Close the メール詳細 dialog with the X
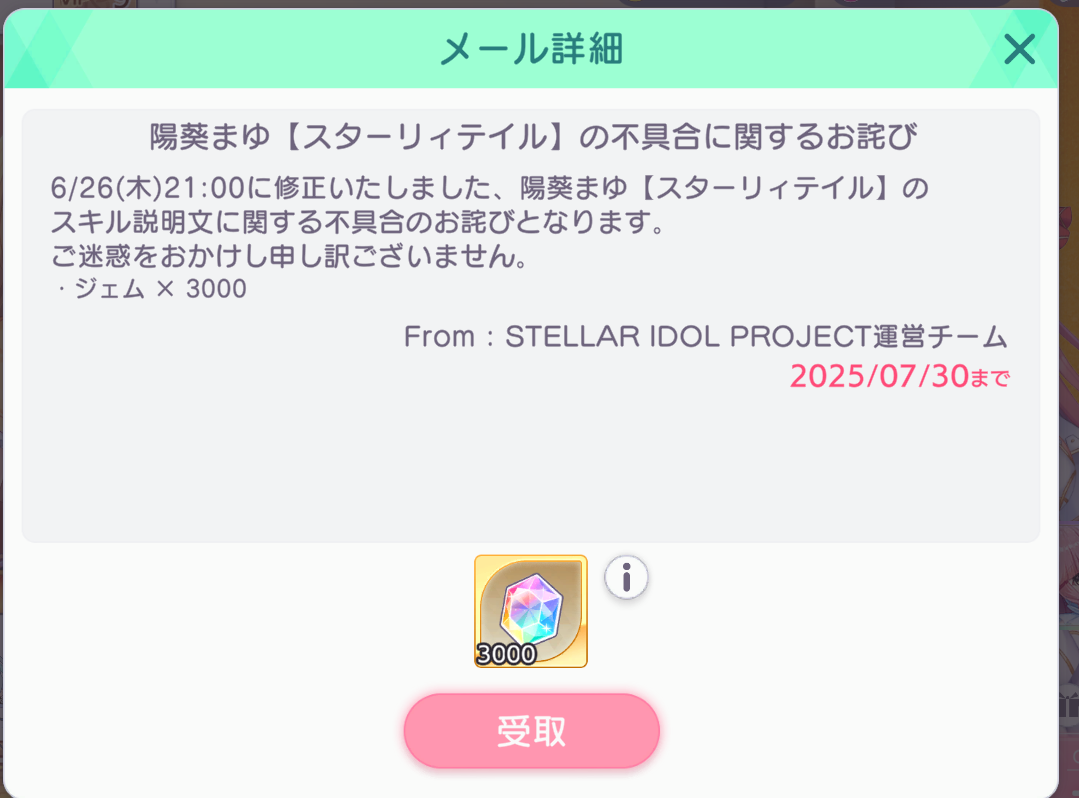Image resolution: width=1079 pixels, height=798 pixels. tap(1019, 50)
